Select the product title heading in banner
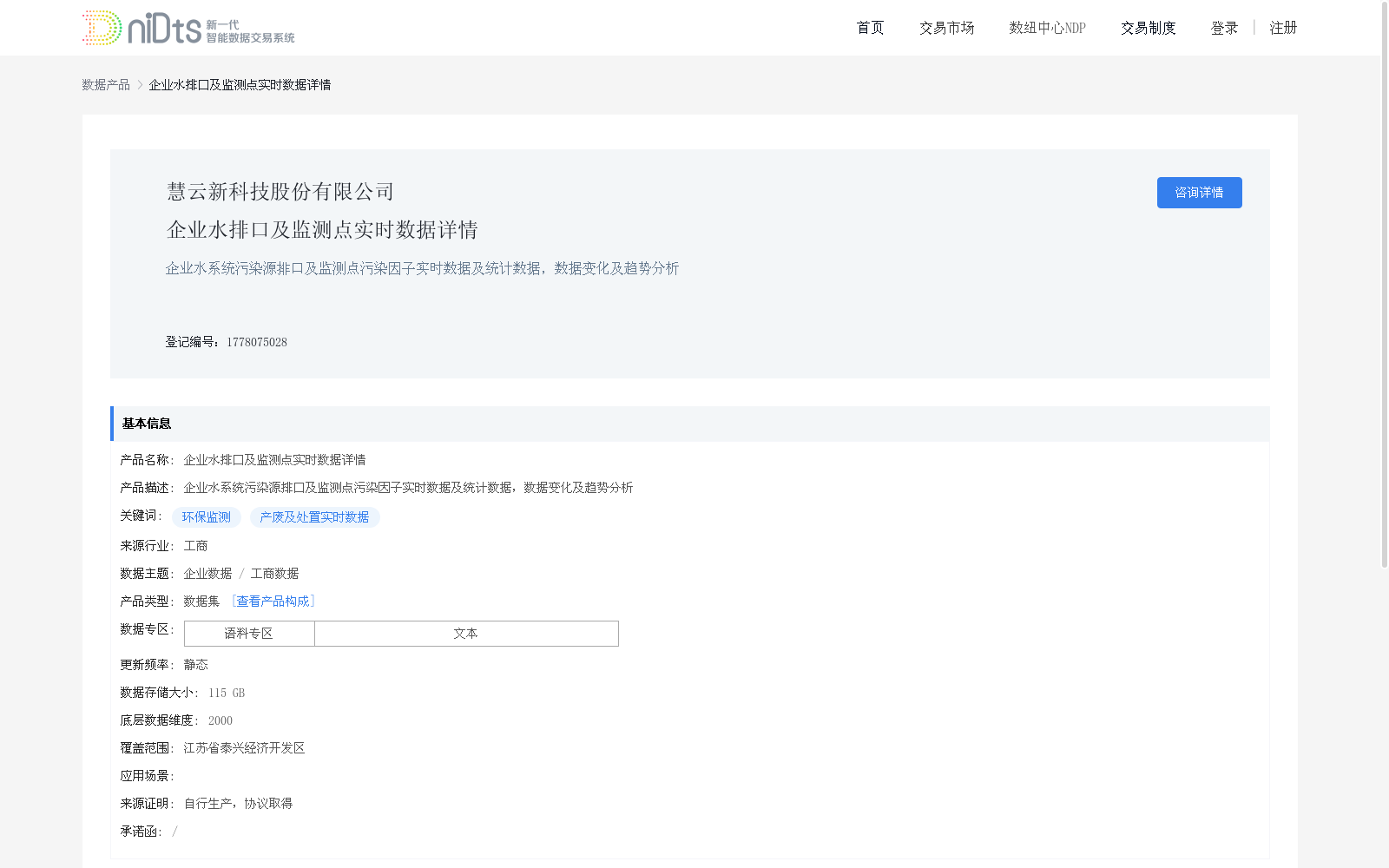This screenshot has height=868, width=1389. coord(322,230)
